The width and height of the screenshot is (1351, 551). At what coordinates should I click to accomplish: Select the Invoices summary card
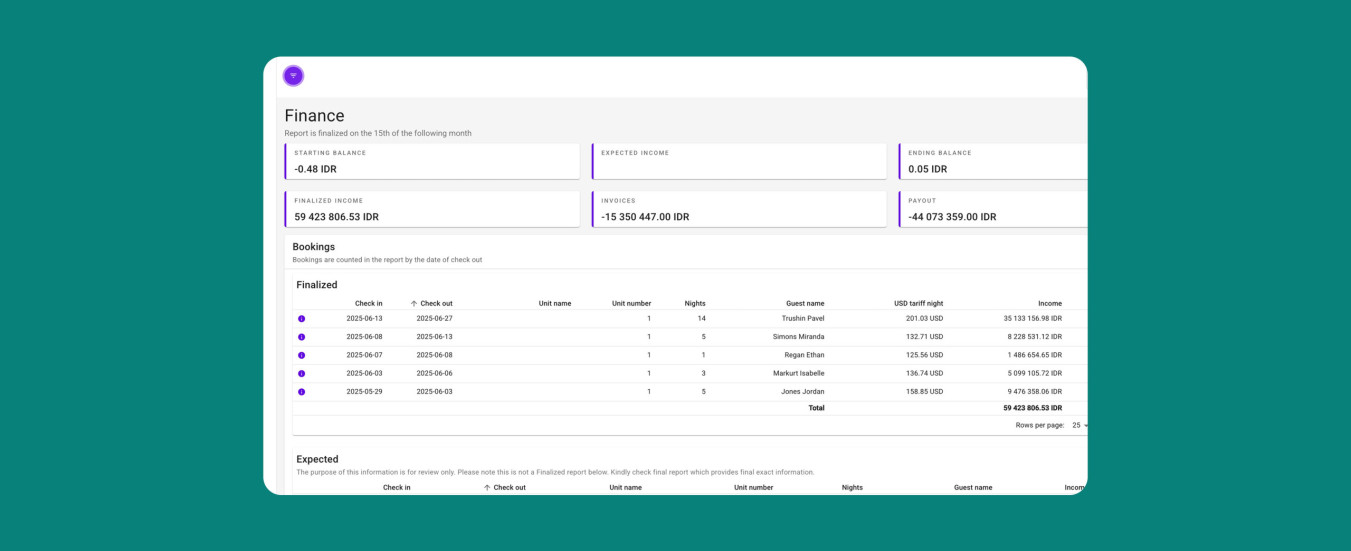coord(739,209)
